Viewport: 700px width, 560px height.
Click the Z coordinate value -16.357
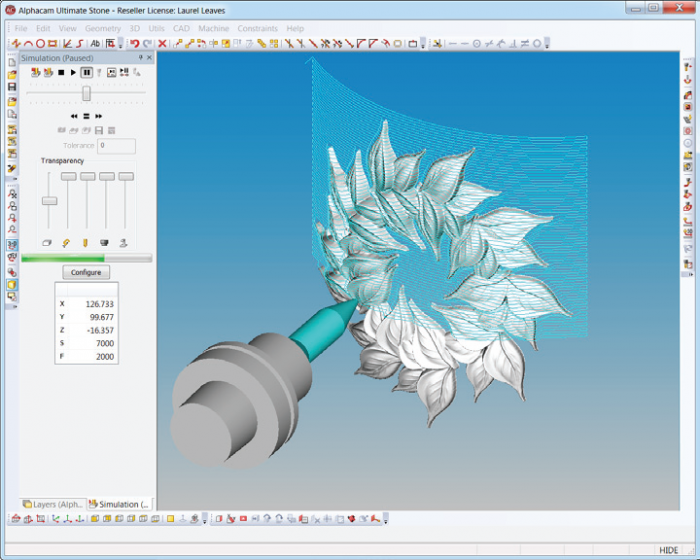click(x=100, y=330)
